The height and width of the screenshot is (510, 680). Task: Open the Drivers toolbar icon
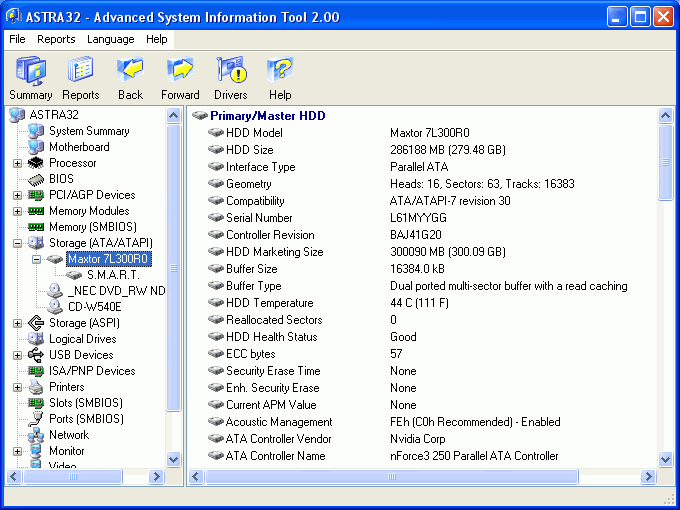click(231, 69)
